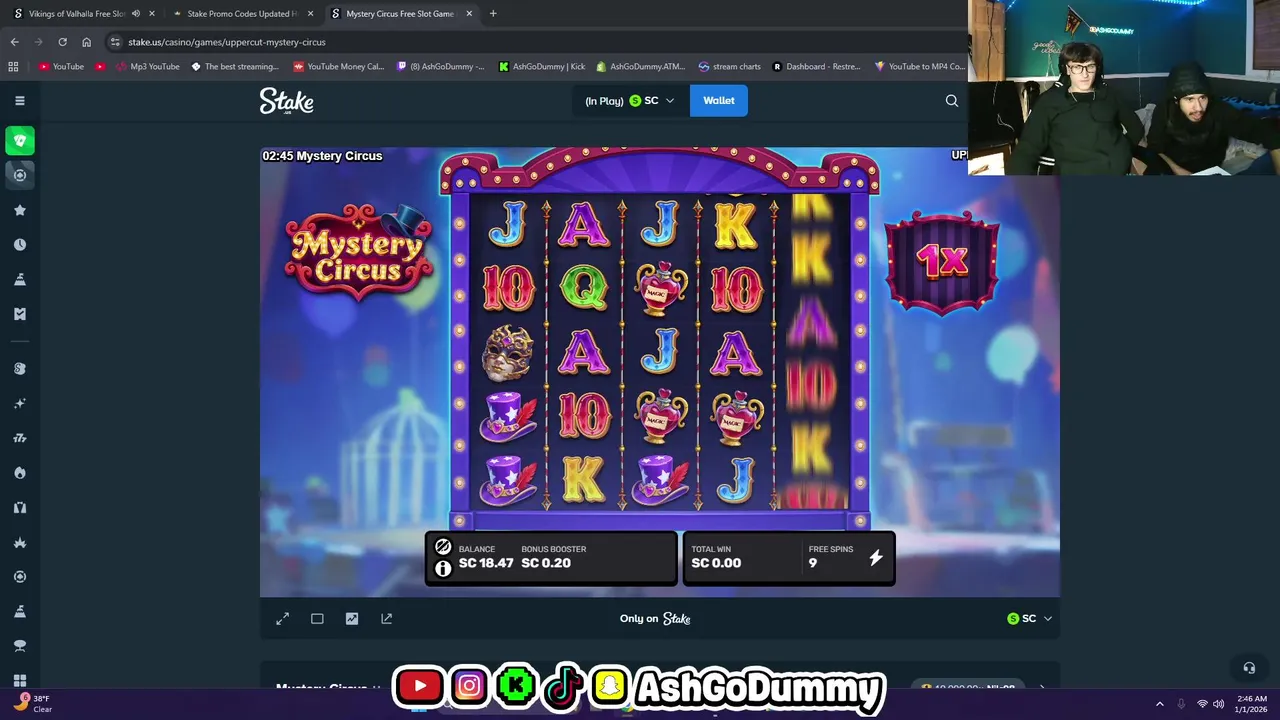Open the Chrome apps grid icon

pos(13,66)
